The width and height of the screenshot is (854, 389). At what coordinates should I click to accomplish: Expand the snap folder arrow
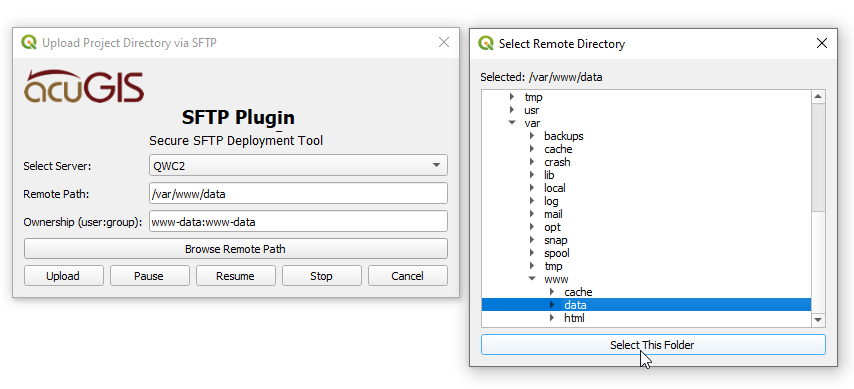pyautogui.click(x=532, y=240)
